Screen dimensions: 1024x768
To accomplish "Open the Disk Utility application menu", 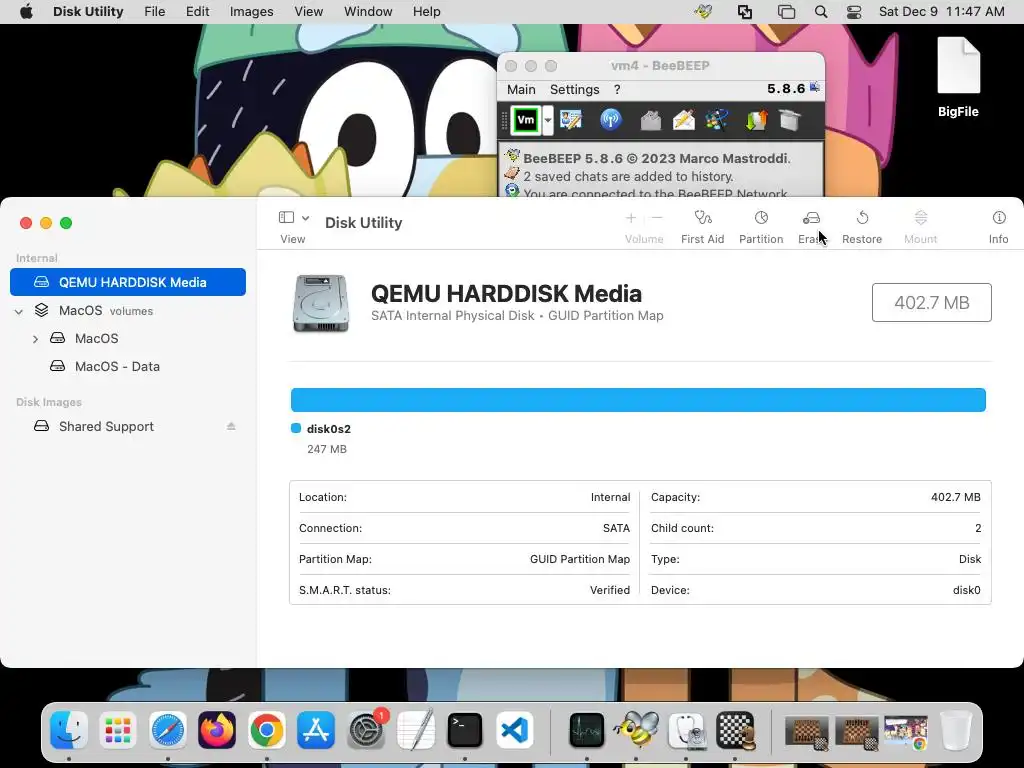I will point(88,12).
